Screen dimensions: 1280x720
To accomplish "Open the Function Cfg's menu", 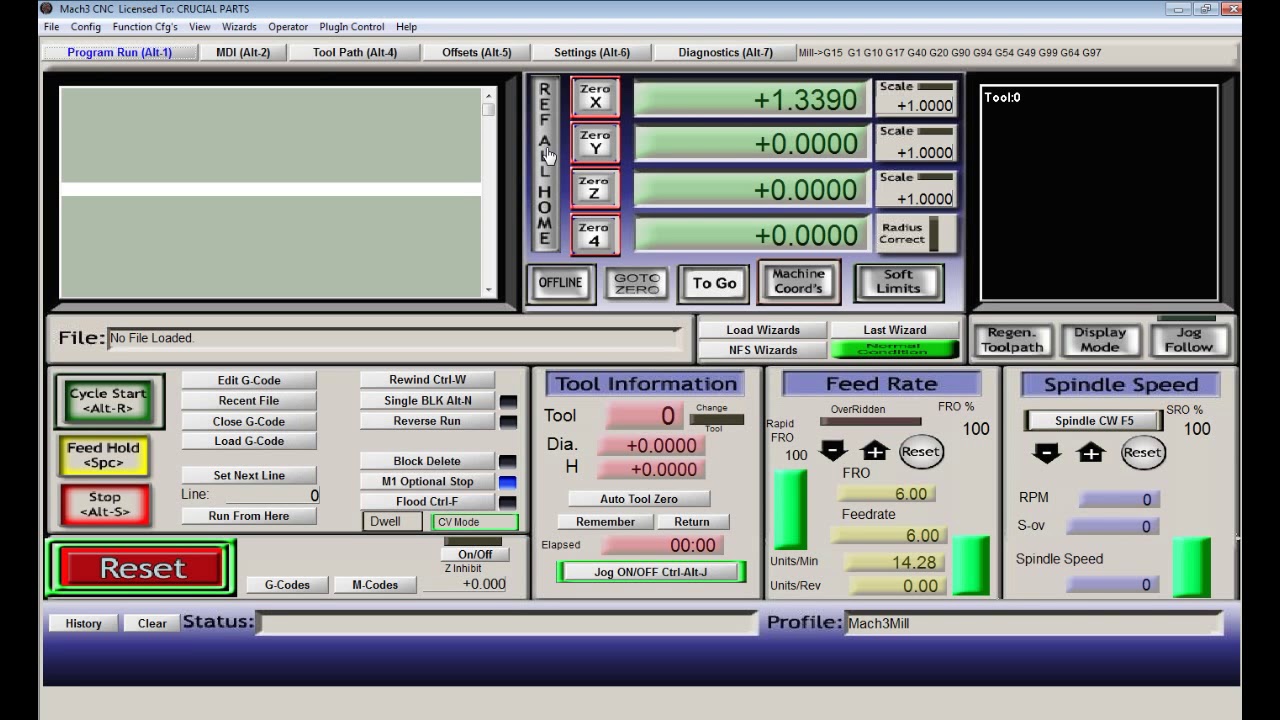I will tap(145, 27).
